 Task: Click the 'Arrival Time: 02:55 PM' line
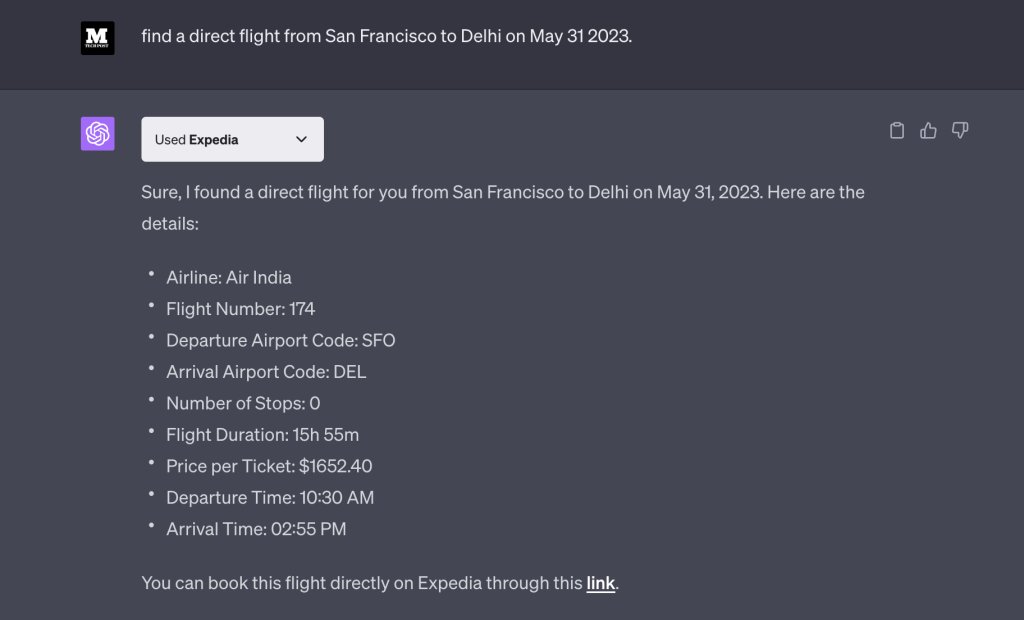(256, 529)
